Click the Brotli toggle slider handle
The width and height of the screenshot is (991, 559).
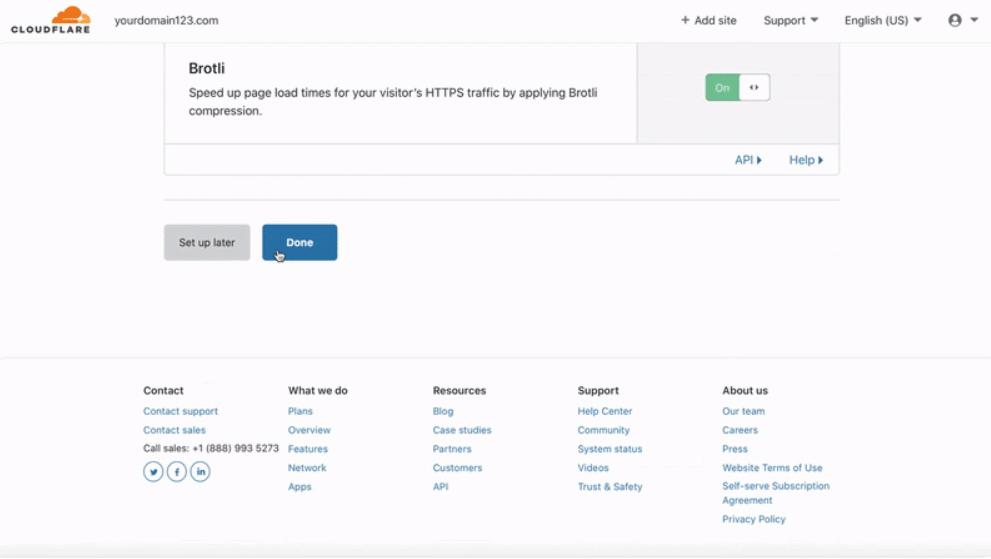pyautogui.click(x=754, y=88)
